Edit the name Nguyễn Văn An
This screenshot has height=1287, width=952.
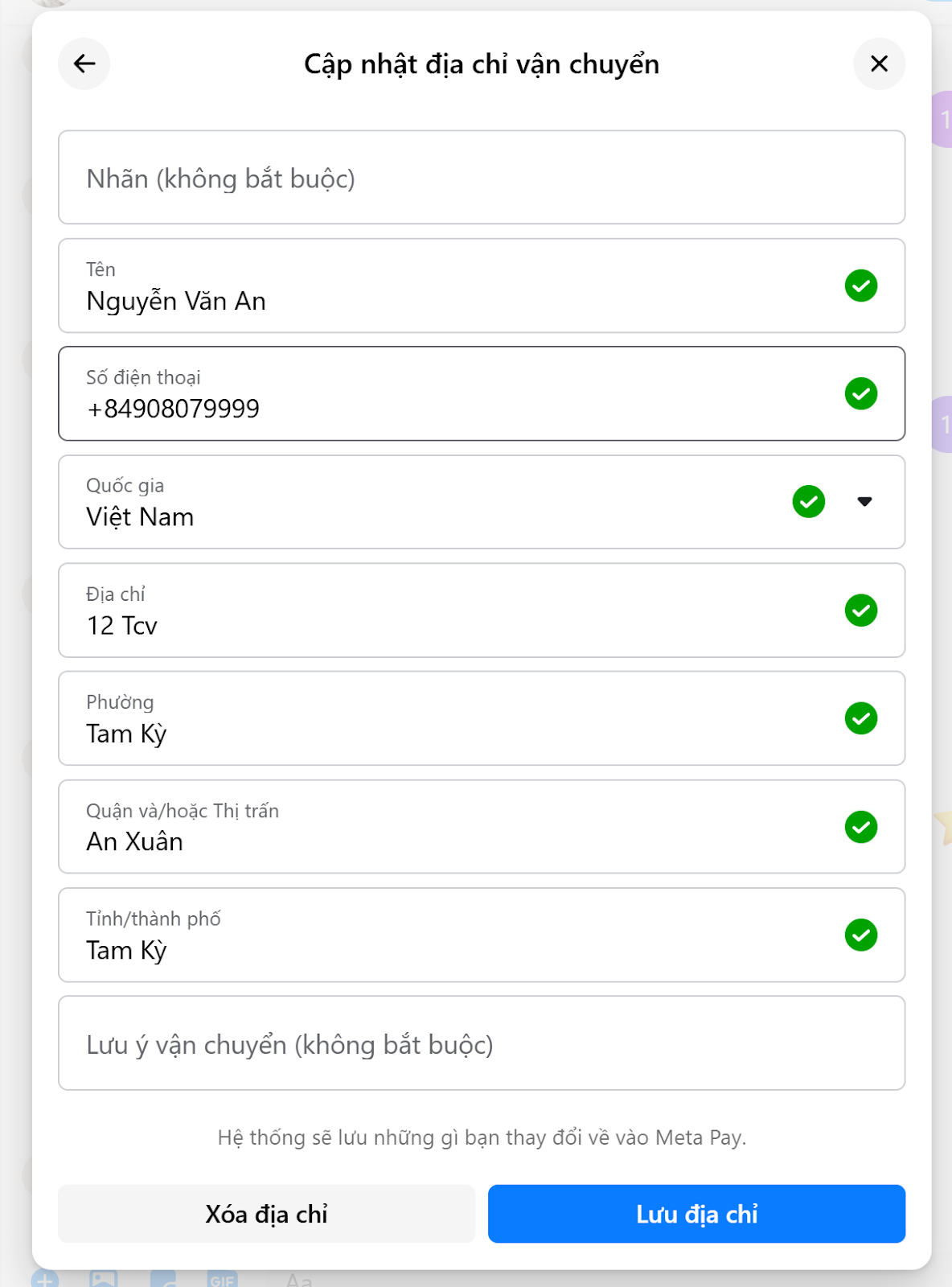click(x=482, y=286)
